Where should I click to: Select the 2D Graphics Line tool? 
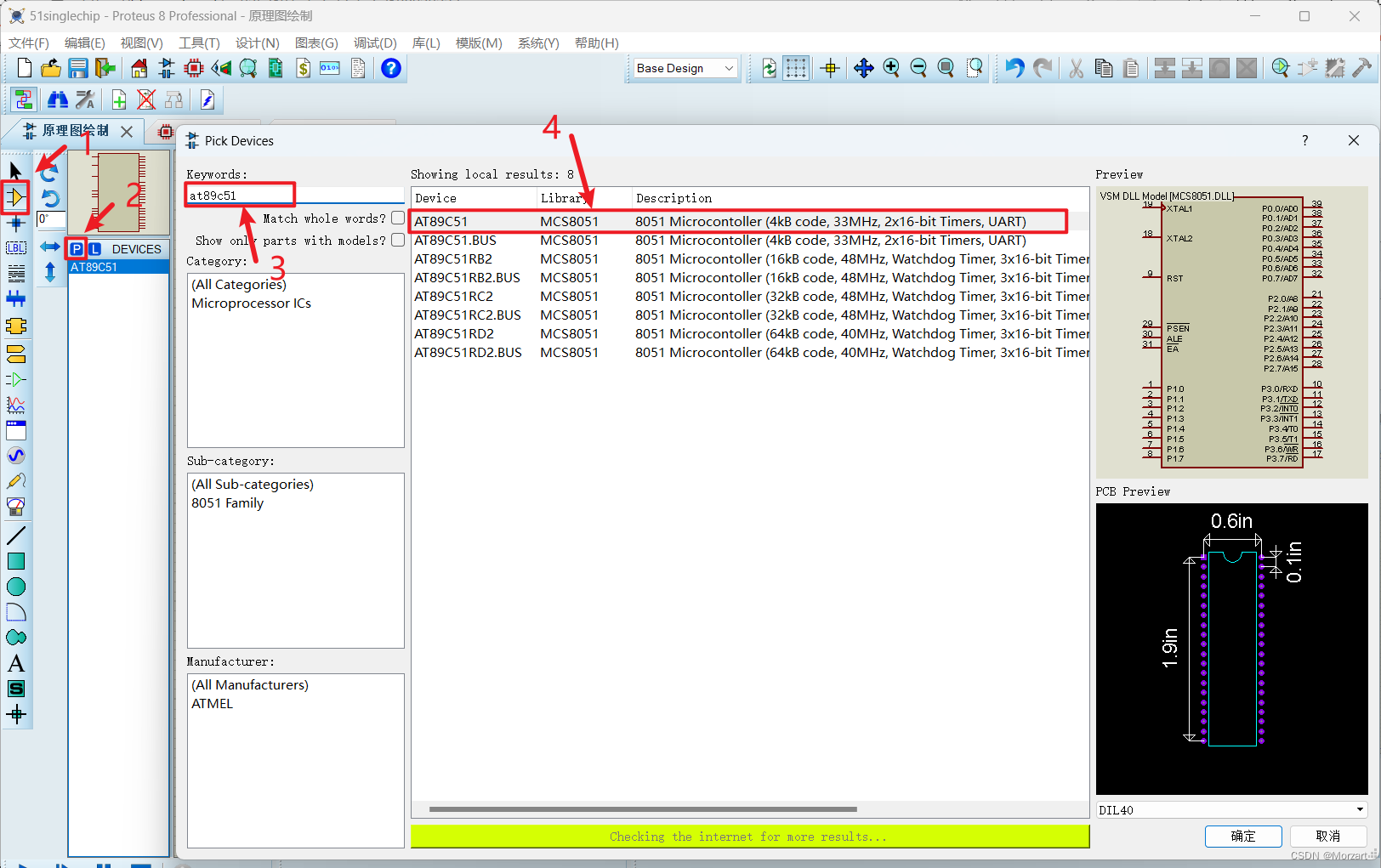tap(15, 536)
